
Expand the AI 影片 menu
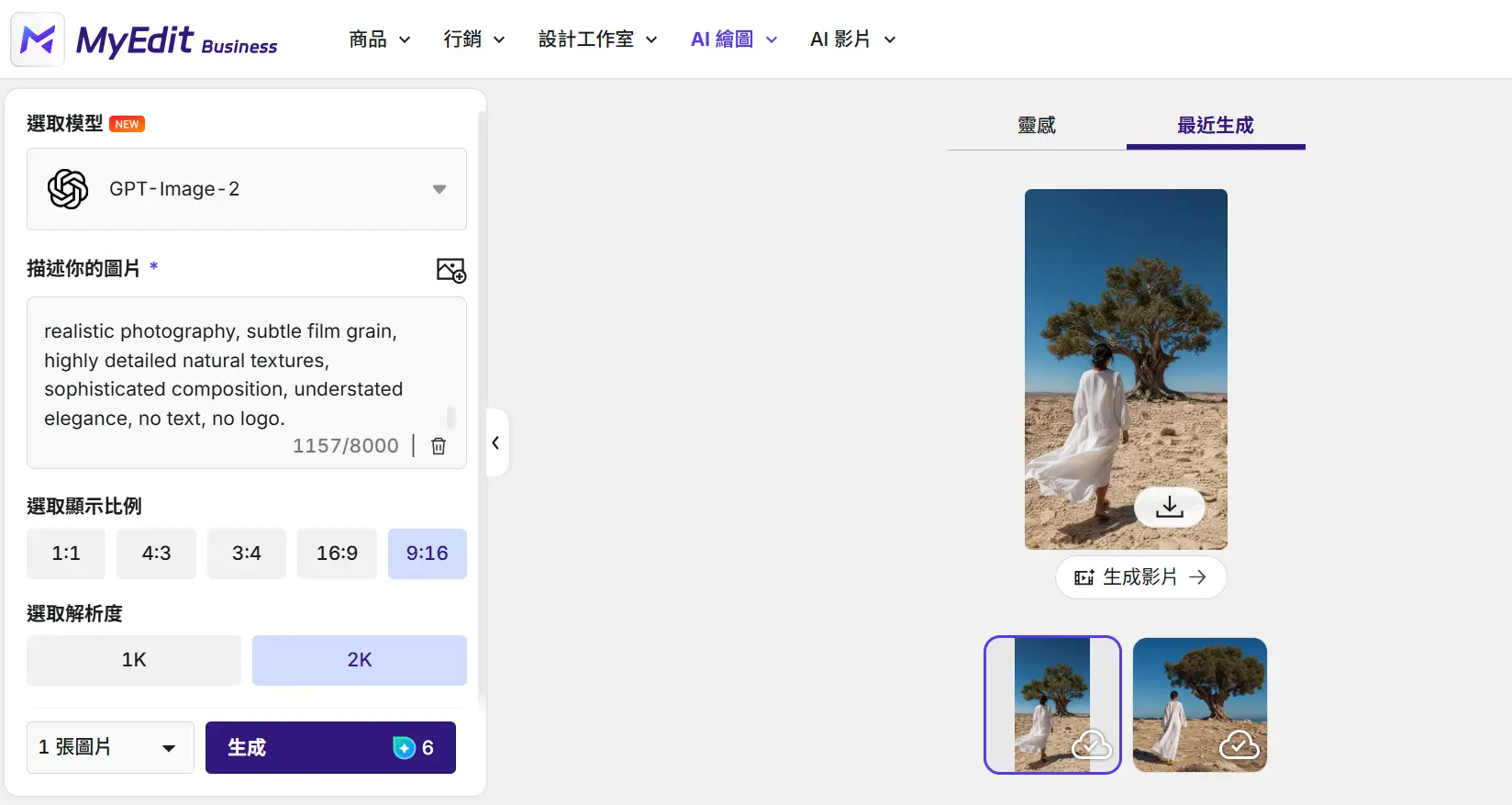click(852, 39)
